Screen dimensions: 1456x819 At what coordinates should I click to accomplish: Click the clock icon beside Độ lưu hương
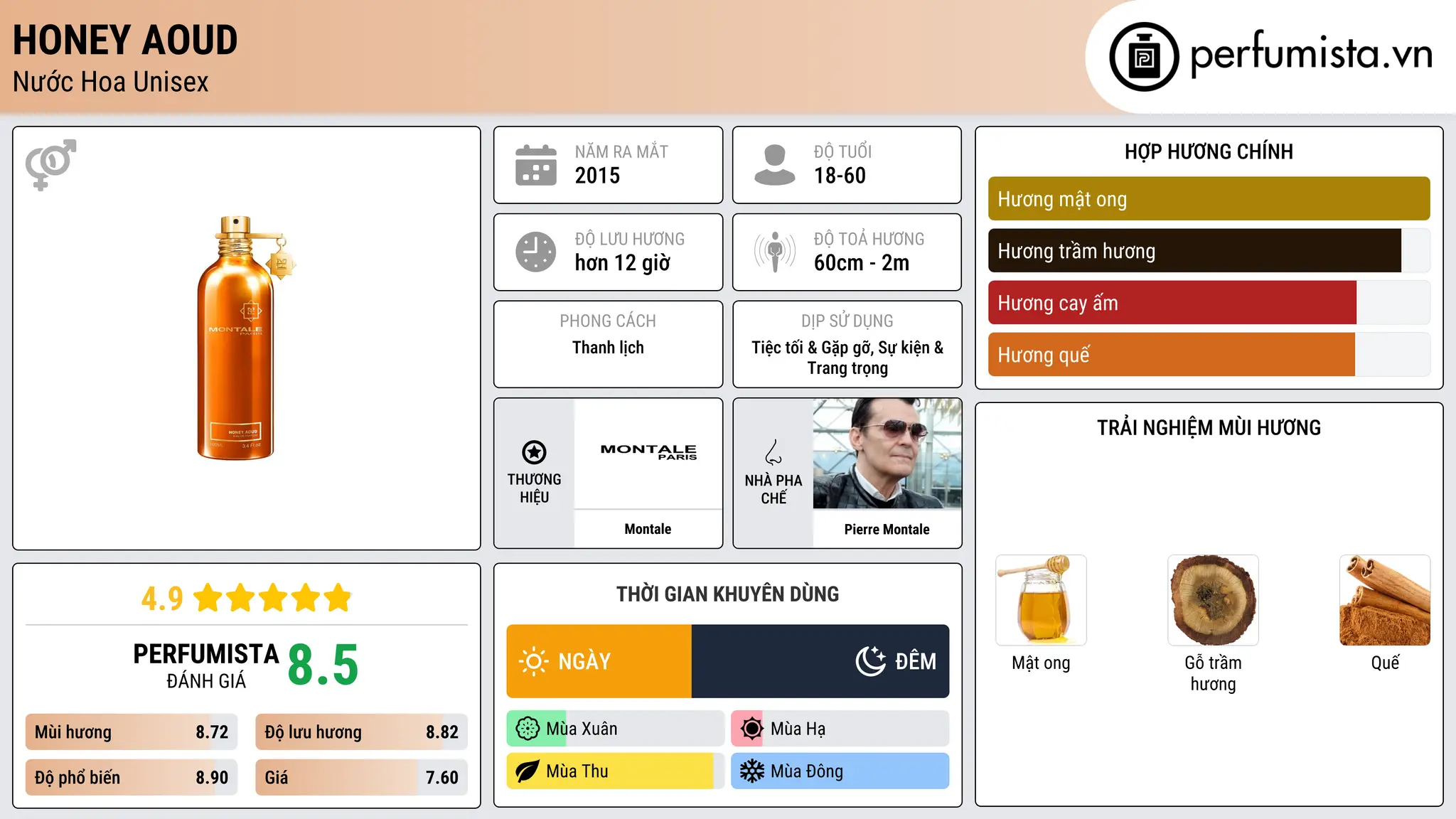pyautogui.click(x=536, y=252)
